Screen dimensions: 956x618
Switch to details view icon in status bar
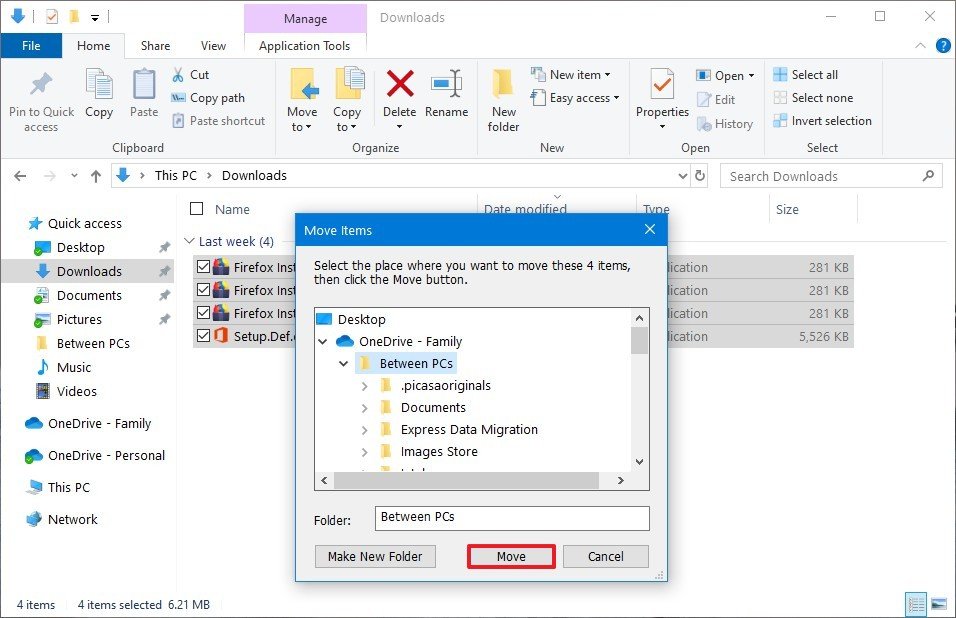point(916,605)
